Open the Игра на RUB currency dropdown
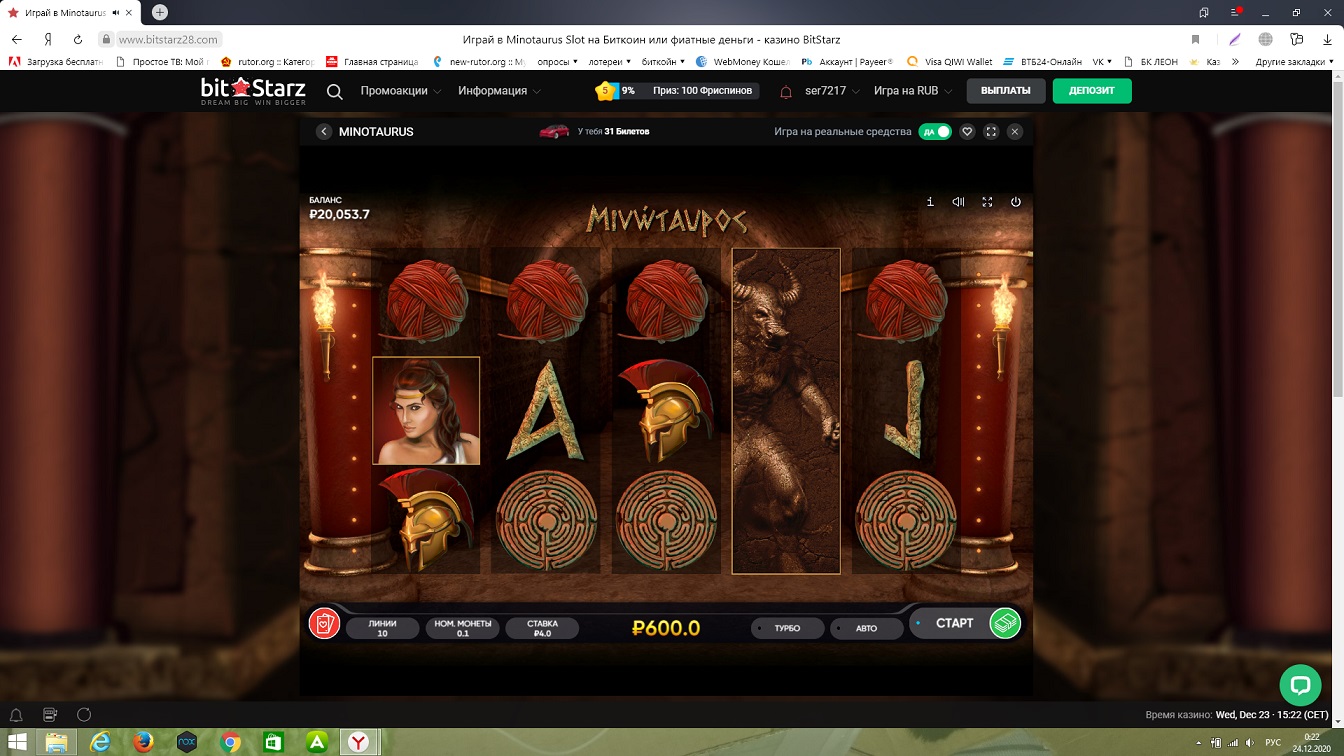The width and height of the screenshot is (1344, 756). point(913,91)
